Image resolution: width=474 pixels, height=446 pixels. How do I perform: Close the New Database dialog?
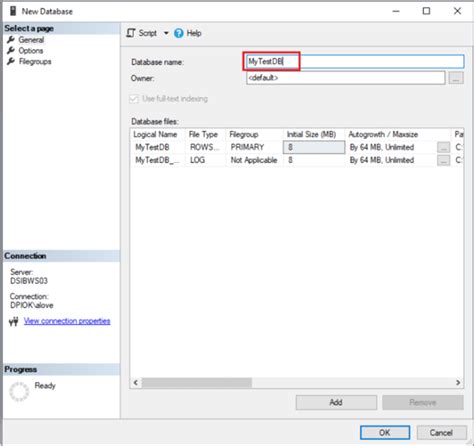coord(457,11)
